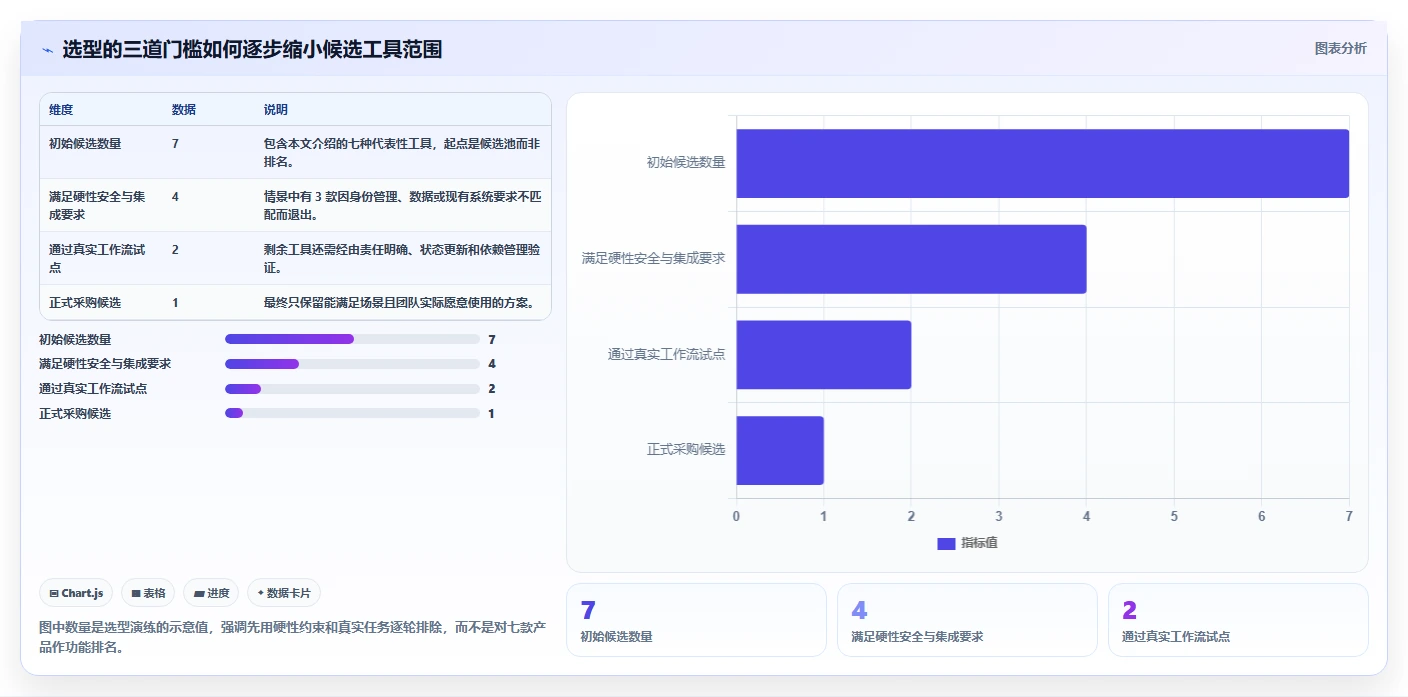Click the 正式采购候选 progress bar
Viewport: 1408px width, 697px height.
click(x=352, y=413)
